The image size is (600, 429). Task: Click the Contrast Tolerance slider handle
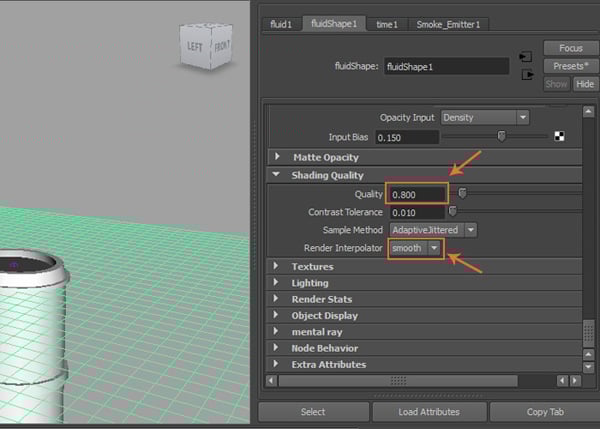tap(452, 211)
